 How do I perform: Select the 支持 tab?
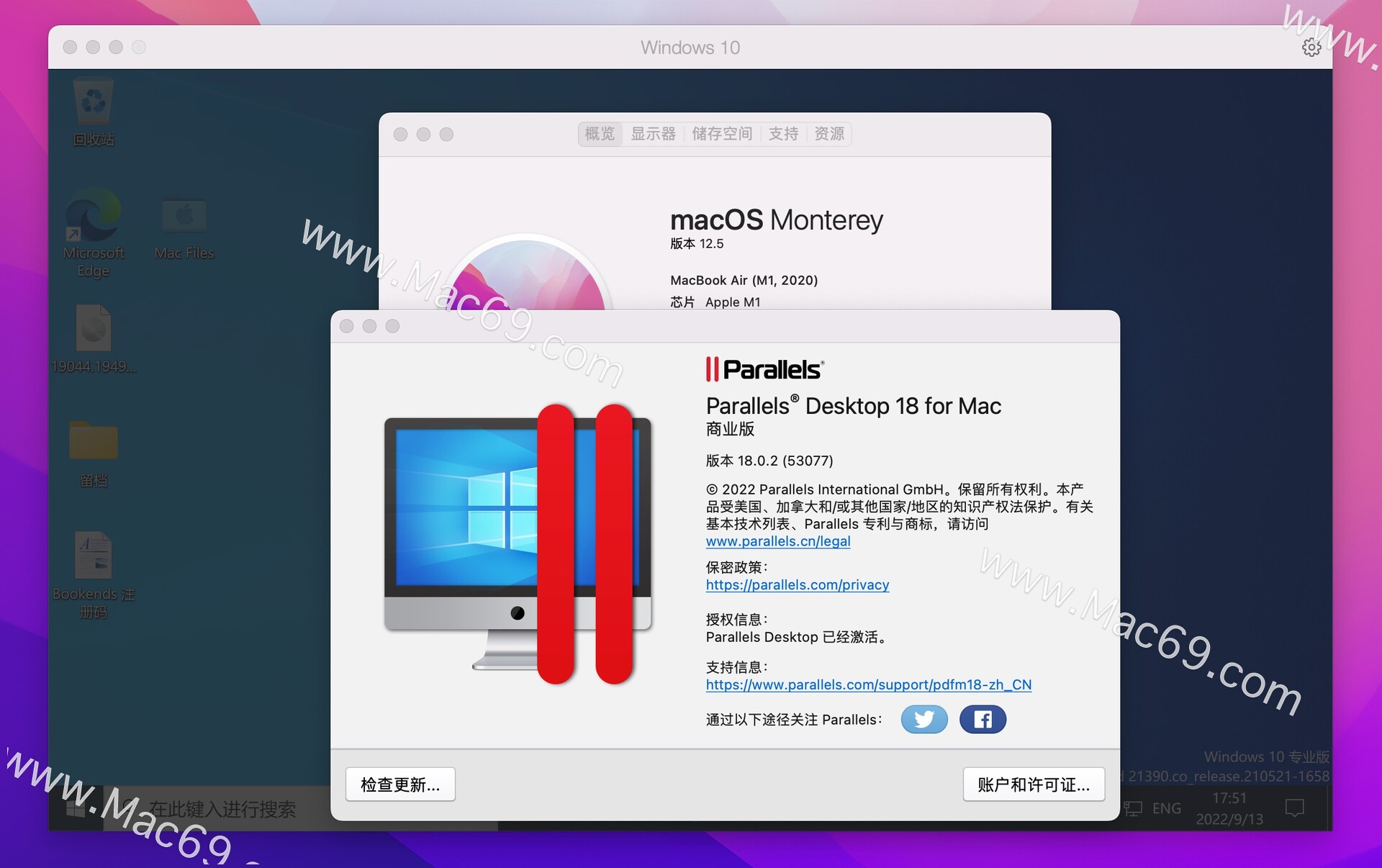coord(783,134)
